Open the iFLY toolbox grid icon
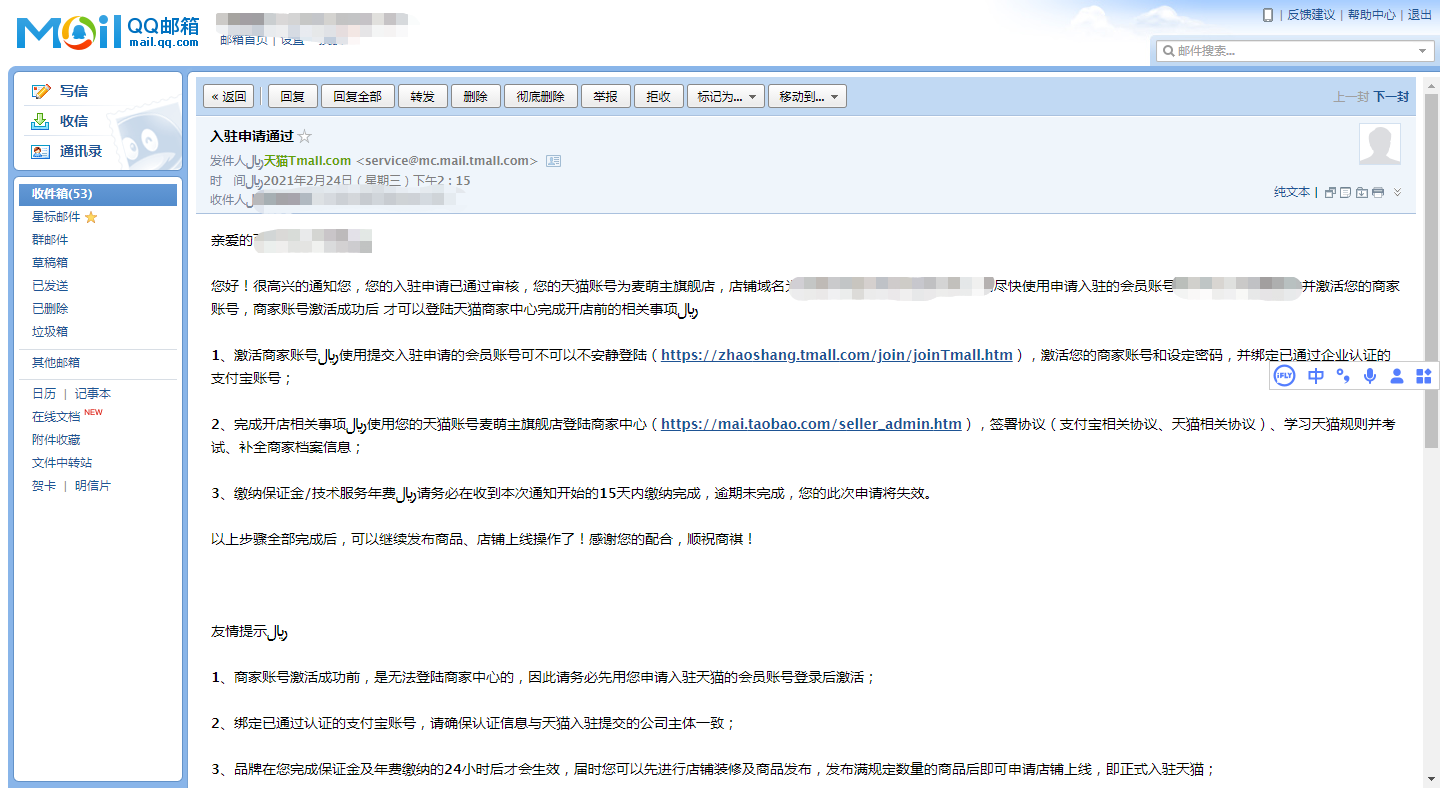Image resolution: width=1440 pixels, height=788 pixels. [x=1424, y=376]
